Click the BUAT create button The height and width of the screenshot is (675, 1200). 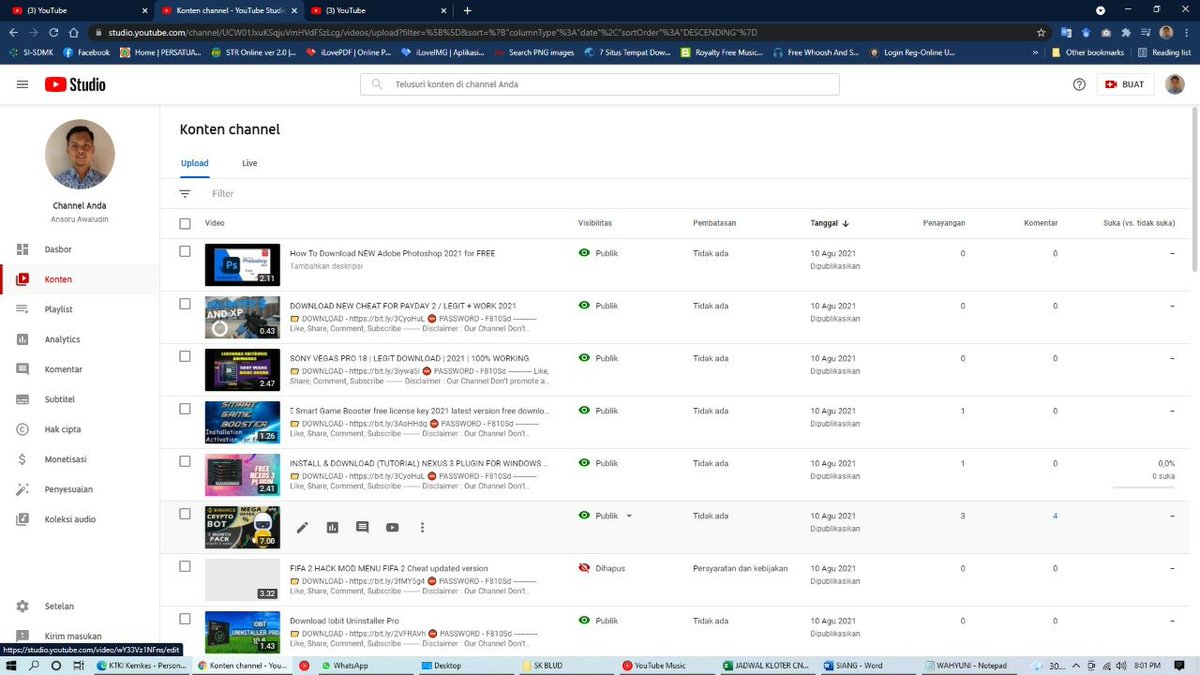pos(1125,85)
